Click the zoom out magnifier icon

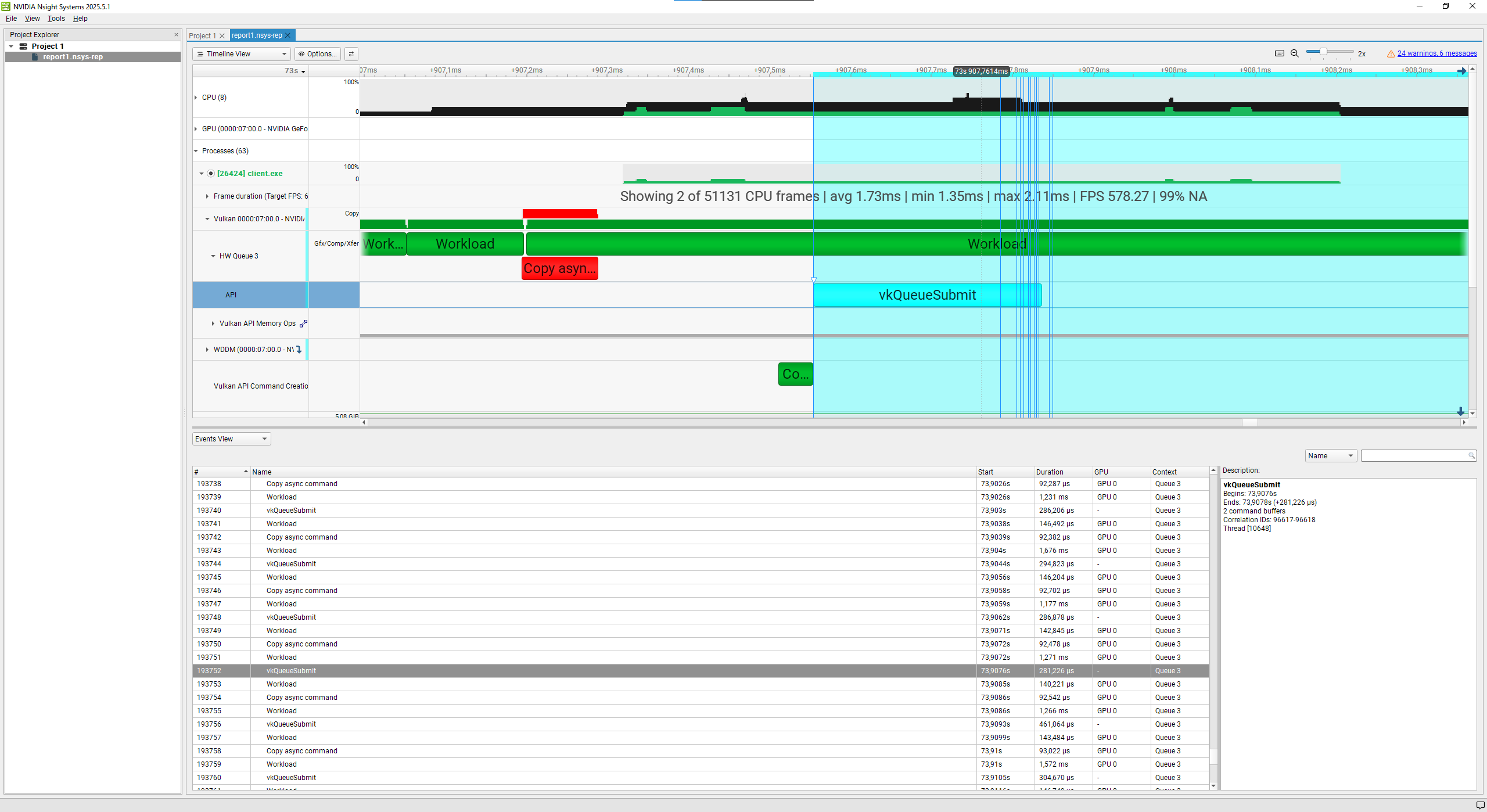click(x=1294, y=53)
